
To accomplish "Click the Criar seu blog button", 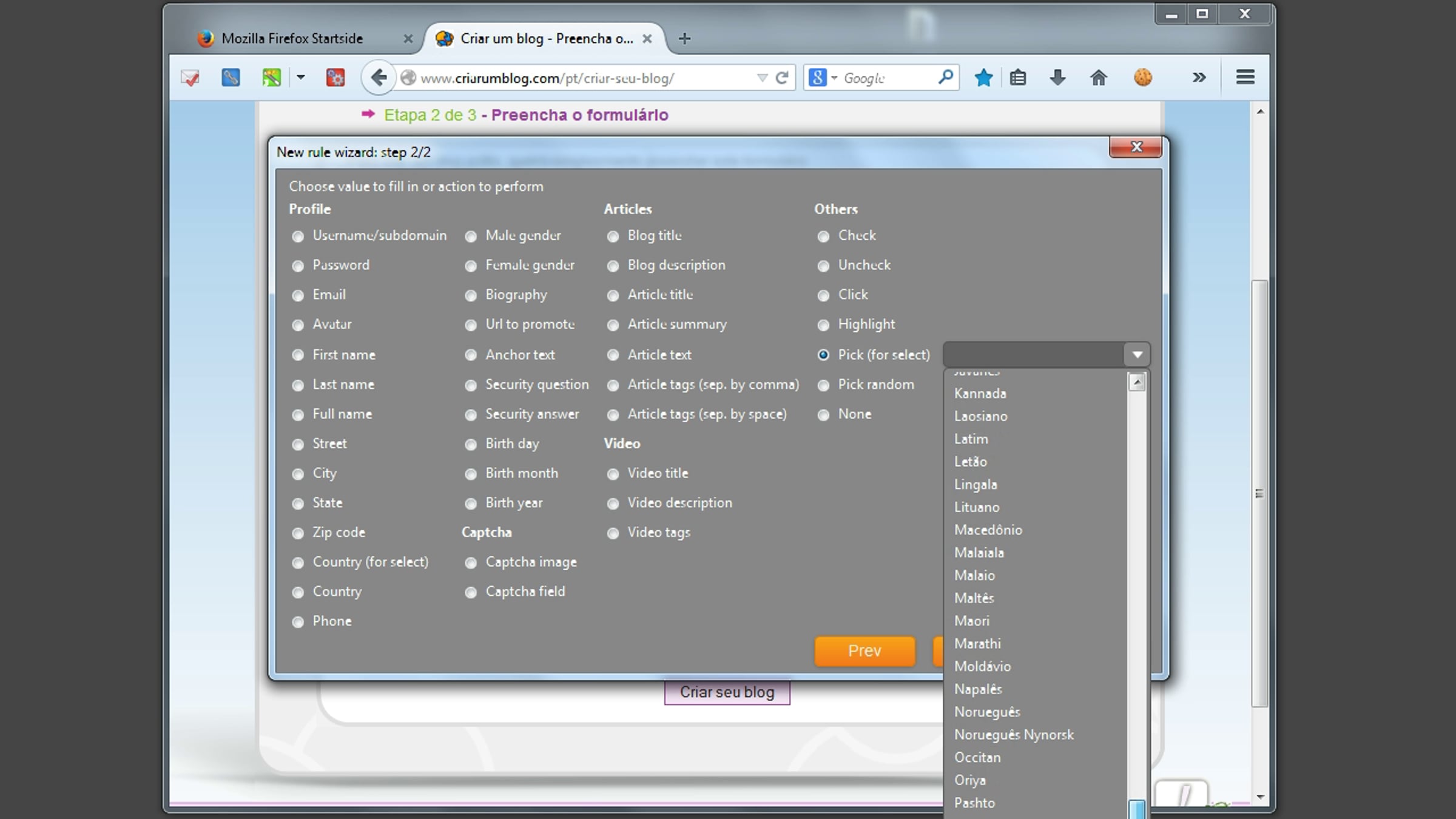I will pos(727,692).
